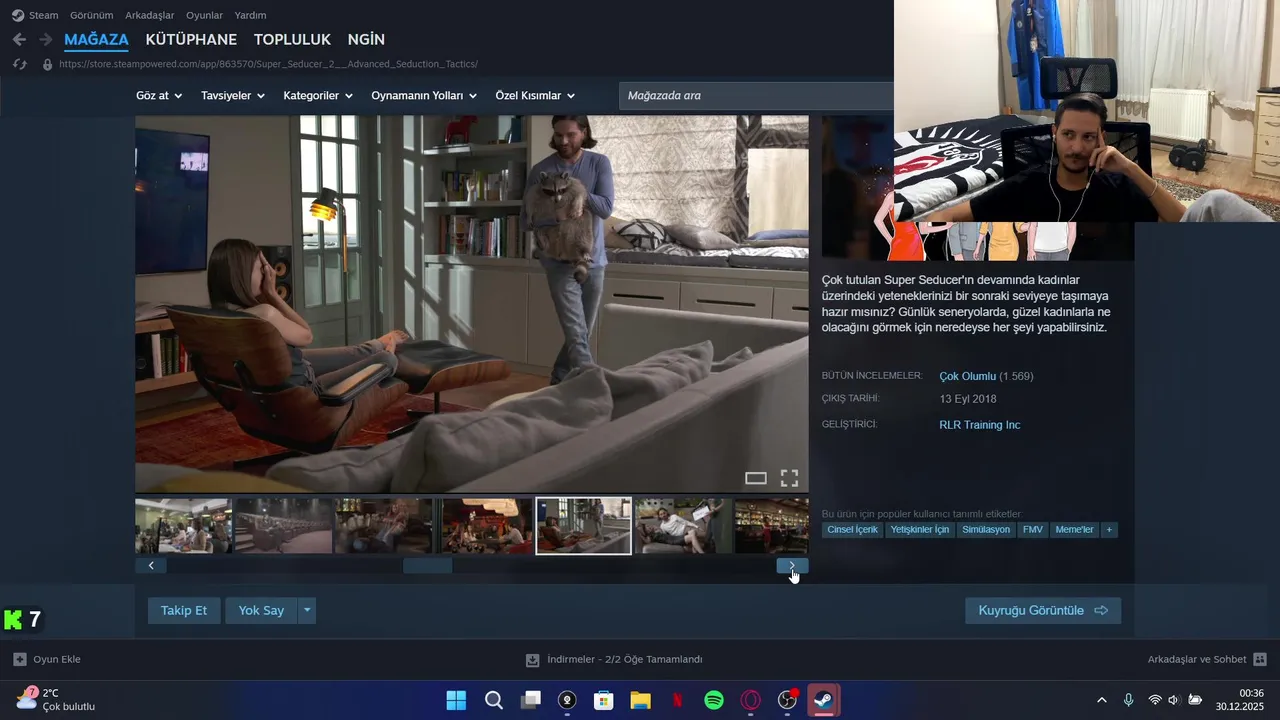Click the microphone icon in the system tray
The height and width of the screenshot is (720, 1280).
pos(1128,700)
